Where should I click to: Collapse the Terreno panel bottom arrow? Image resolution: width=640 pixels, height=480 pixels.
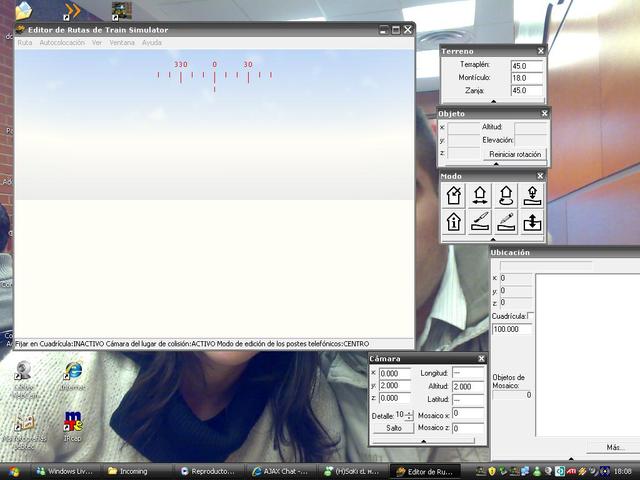pyautogui.click(x=493, y=101)
